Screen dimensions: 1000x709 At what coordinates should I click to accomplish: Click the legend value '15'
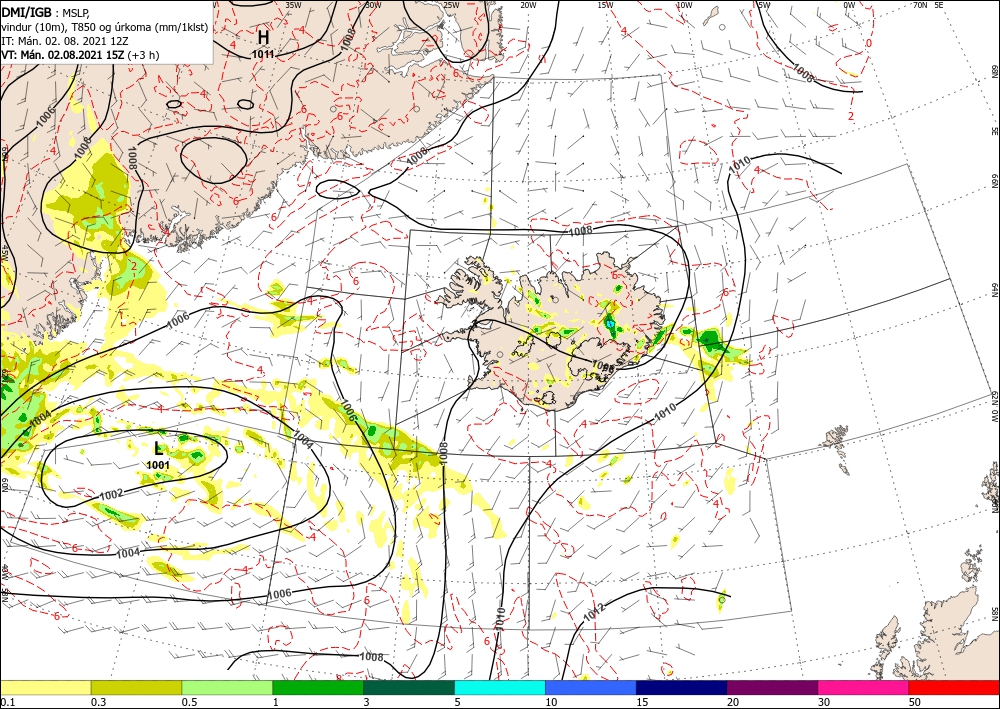click(642, 702)
